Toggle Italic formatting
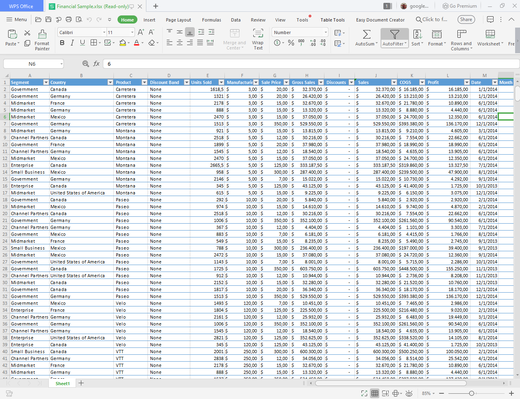The image size is (520, 399). pyautogui.click(x=72, y=43)
